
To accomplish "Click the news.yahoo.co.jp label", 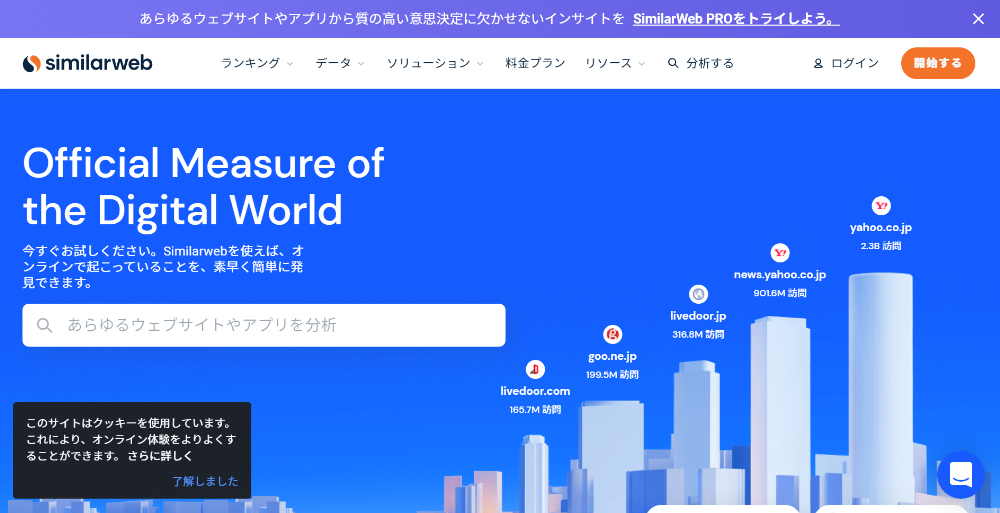I will click(x=780, y=275).
